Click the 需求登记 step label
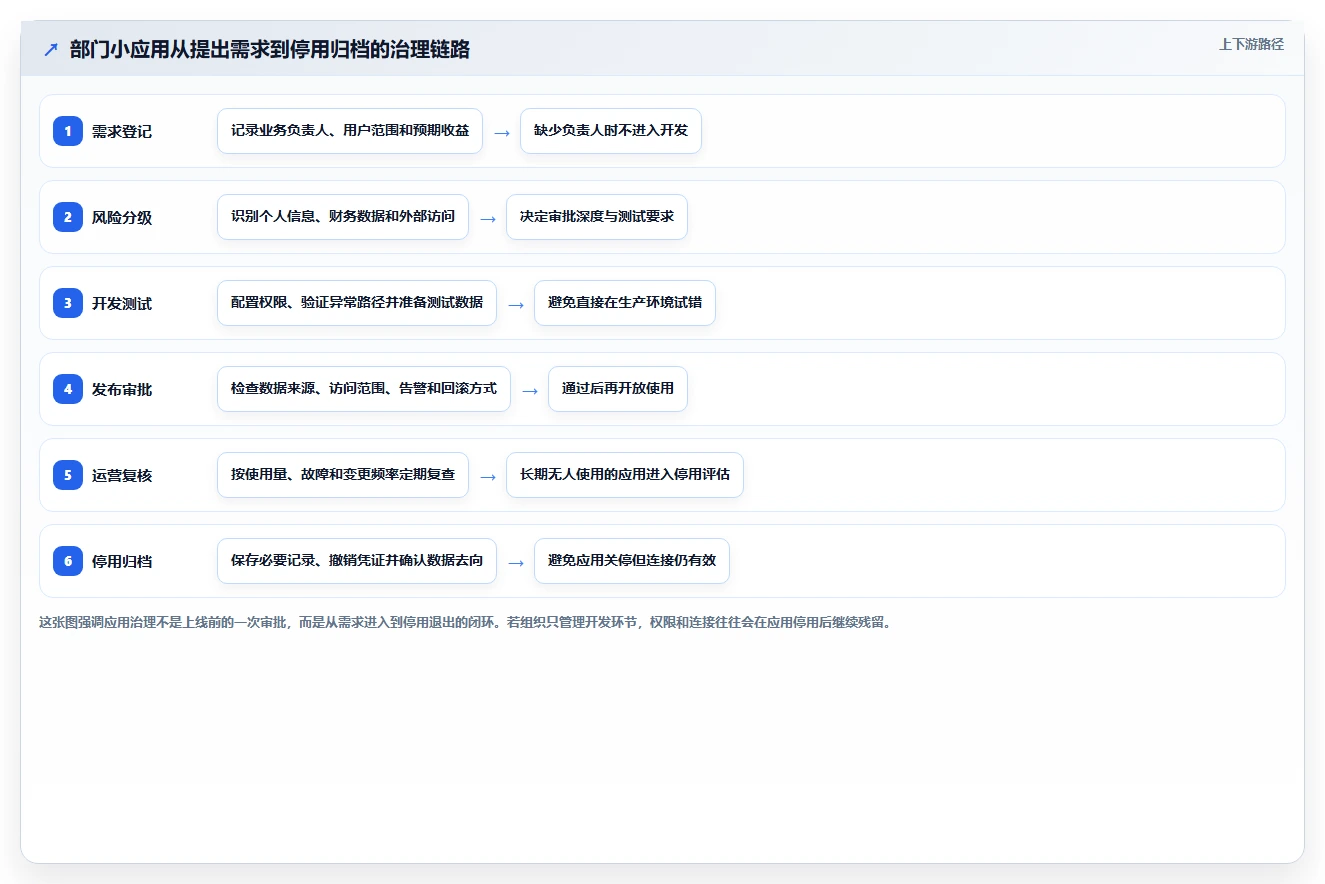 click(122, 131)
